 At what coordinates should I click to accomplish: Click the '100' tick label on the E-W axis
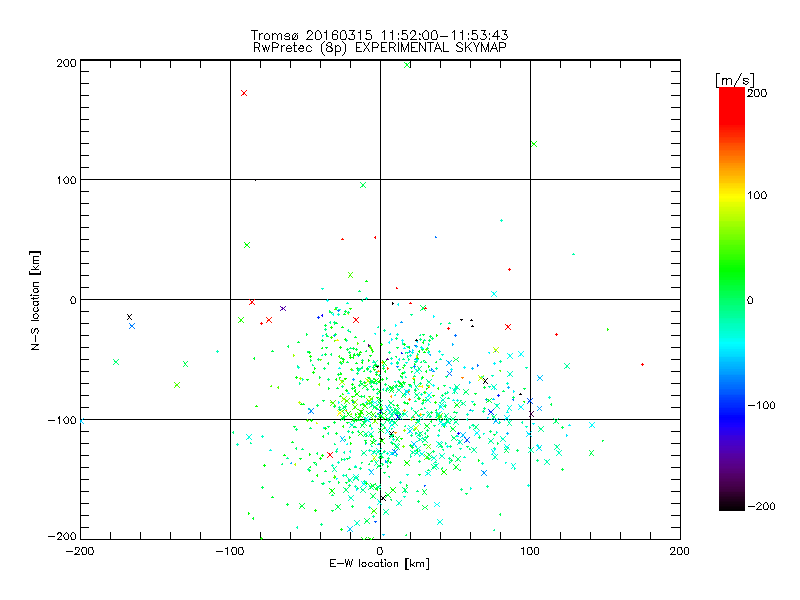point(530,551)
